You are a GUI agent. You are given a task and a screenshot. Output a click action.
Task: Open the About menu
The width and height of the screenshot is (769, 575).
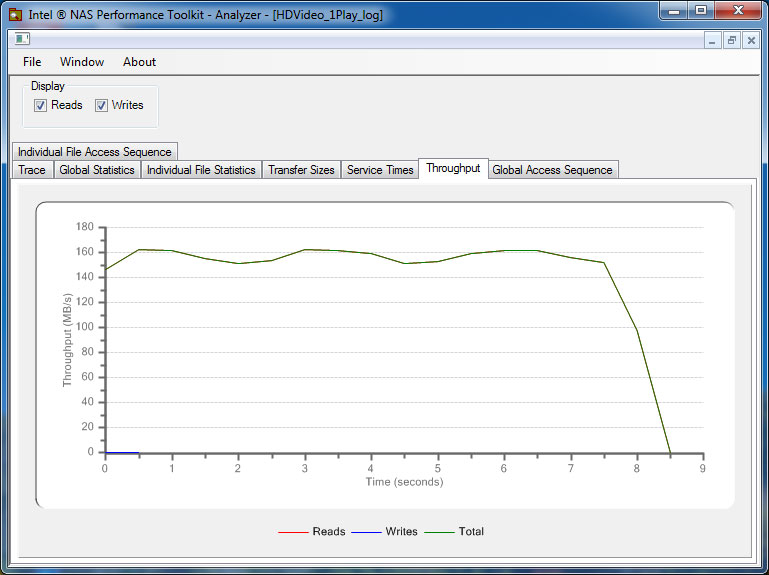pyautogui.click(x=139, y=62)
